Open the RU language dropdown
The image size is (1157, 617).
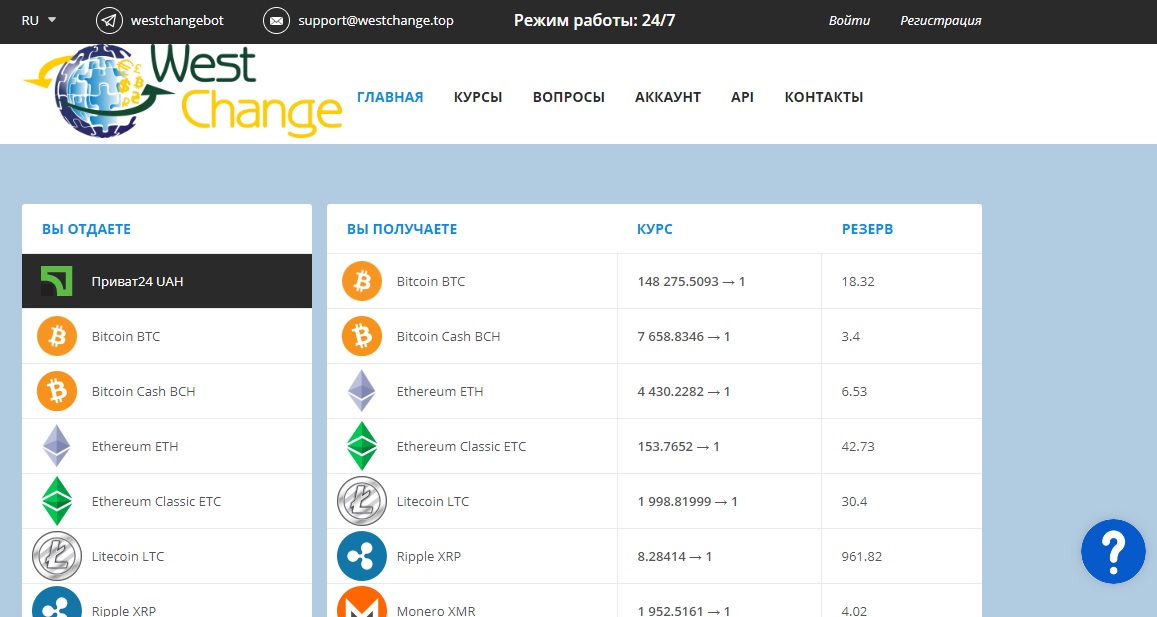pos(38,21)
